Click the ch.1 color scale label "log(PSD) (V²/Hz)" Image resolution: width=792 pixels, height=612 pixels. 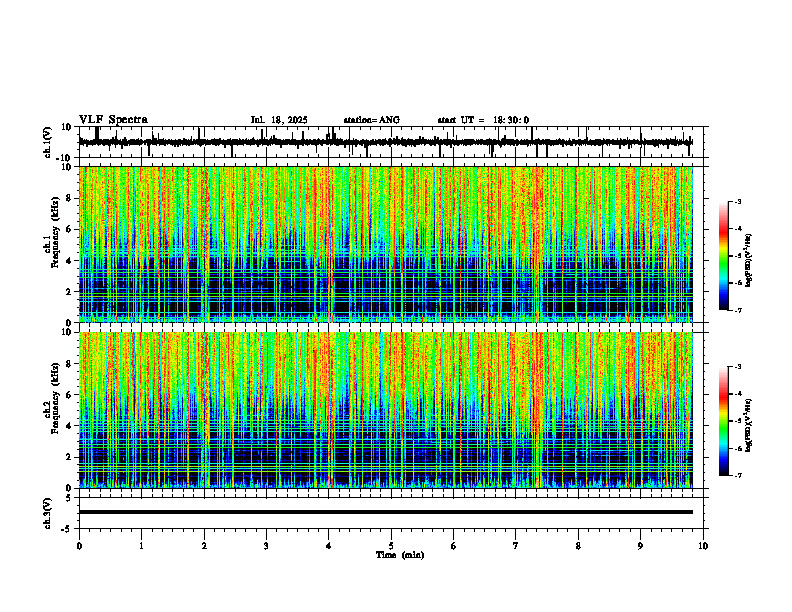750,260
